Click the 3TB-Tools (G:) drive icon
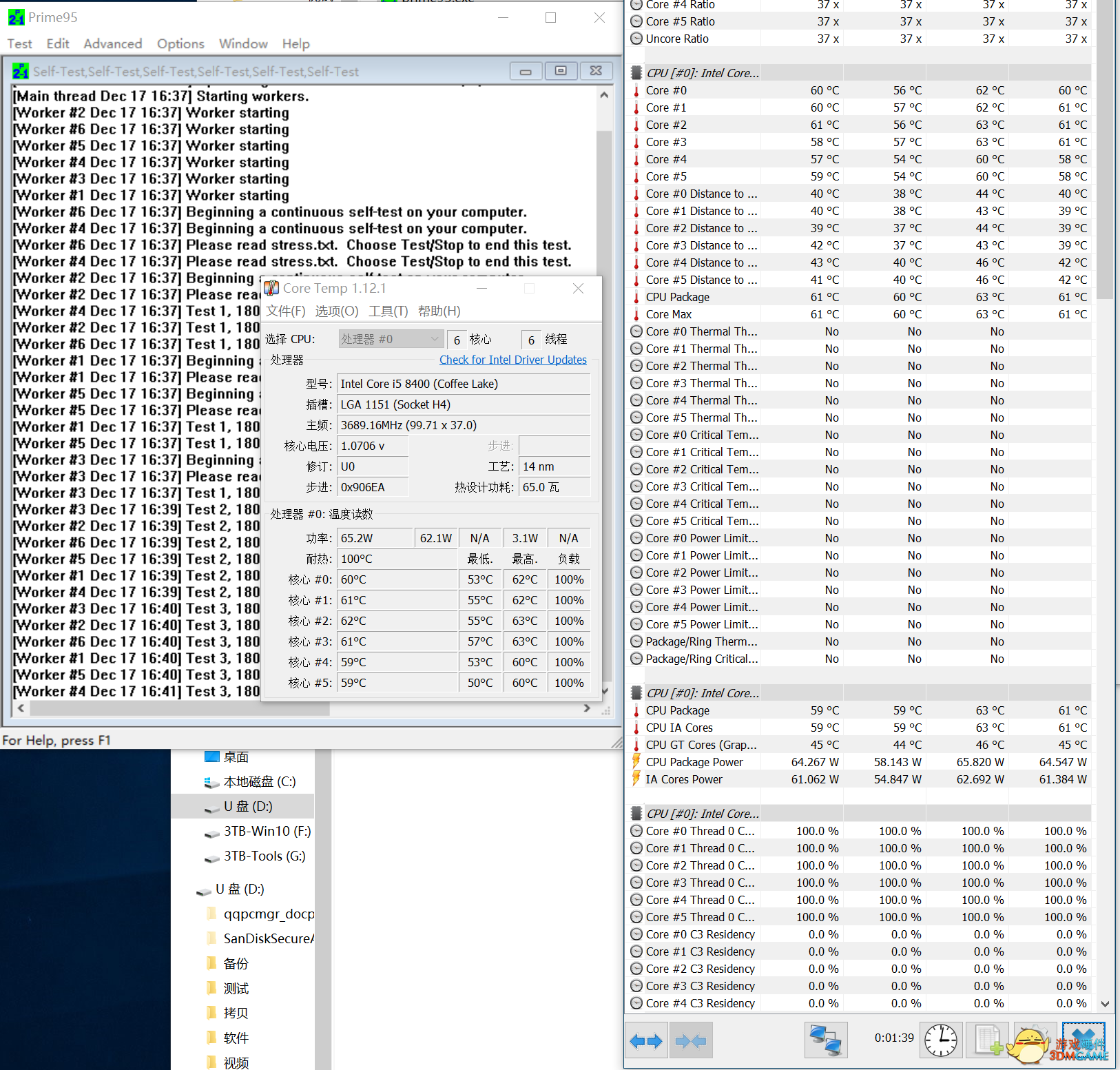 [212, 858]
